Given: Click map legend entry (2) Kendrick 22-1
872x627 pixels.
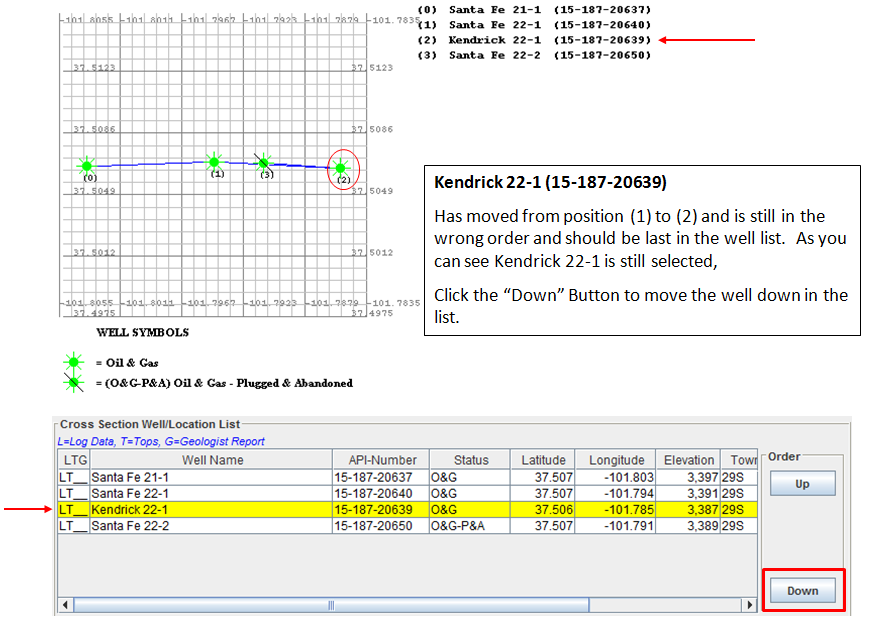Looking at the screenshot, I should (x=534, y=40).
